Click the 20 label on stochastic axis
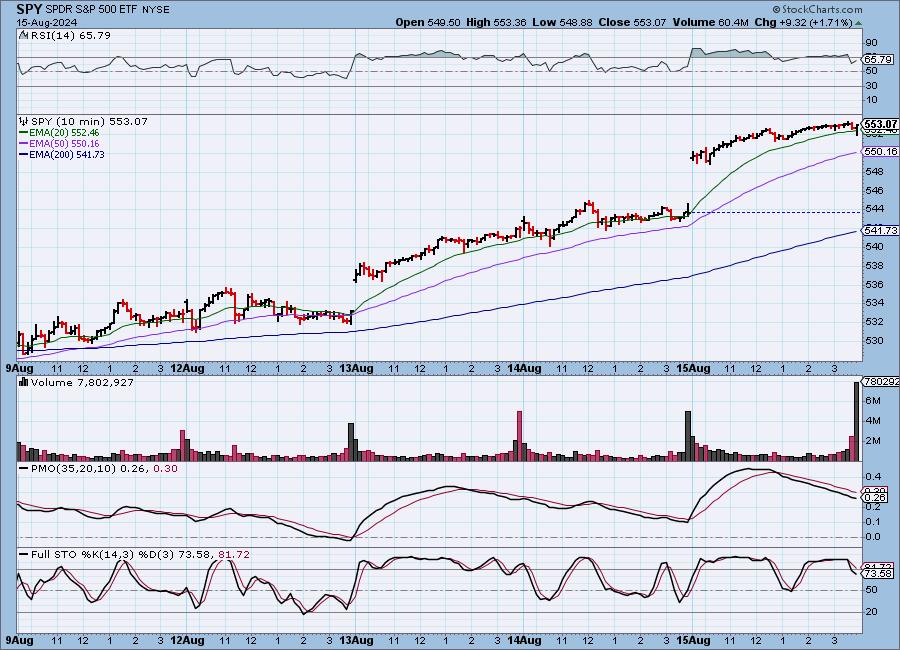The image size is (900, 650). [x=871, y=612]
